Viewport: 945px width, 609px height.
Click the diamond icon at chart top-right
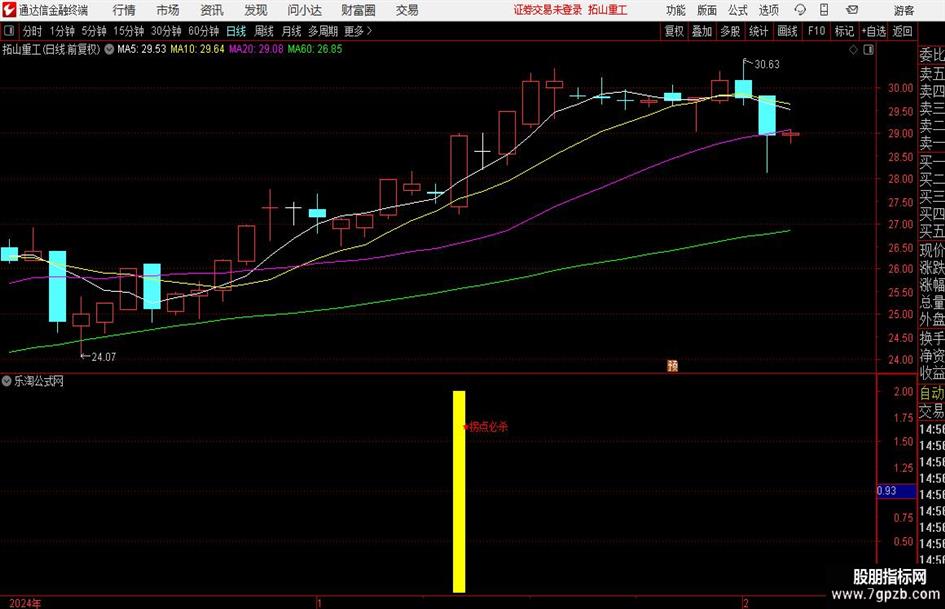click(853, 50)
